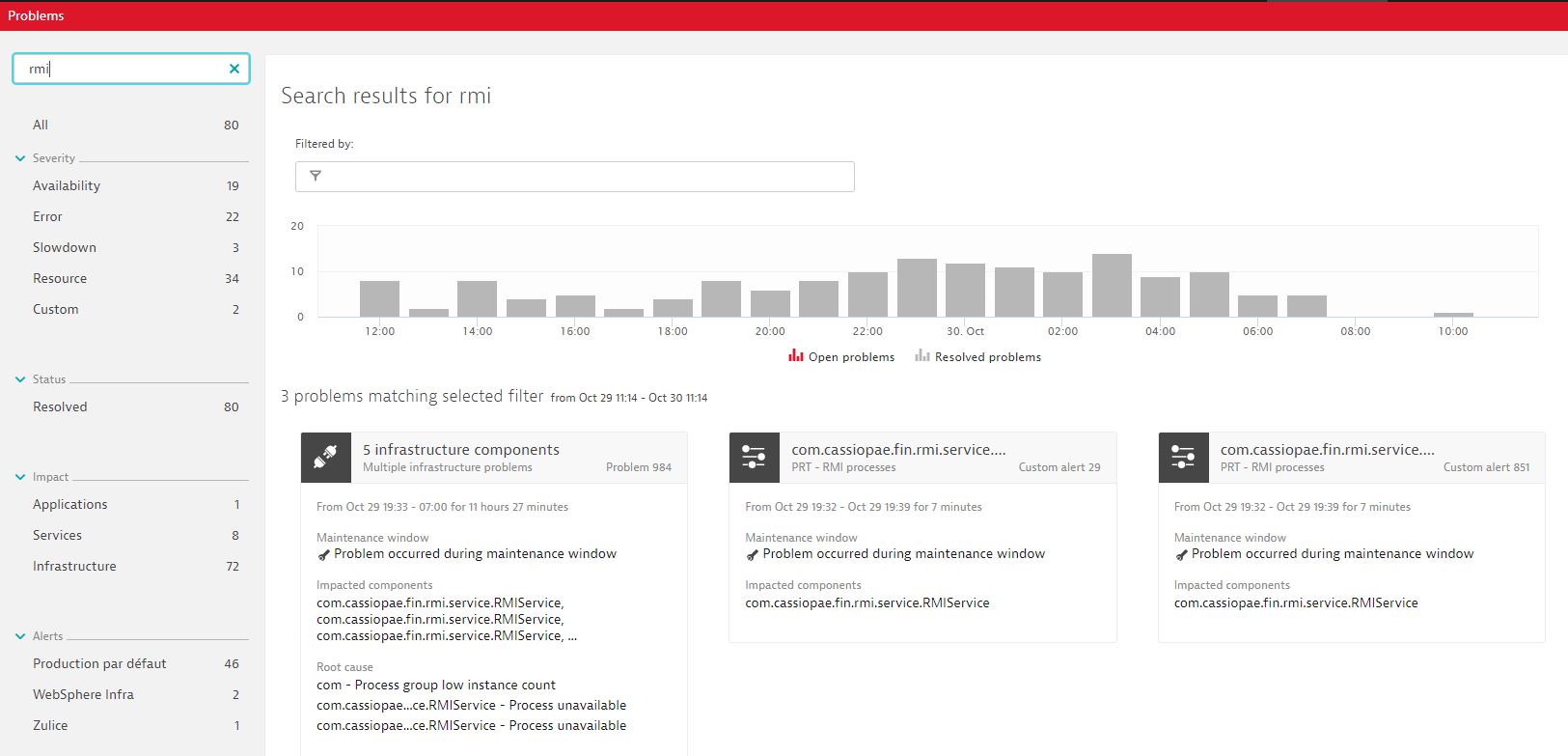Click Custom alert 851 sliders icon
This screenshot has width=1568, height=756.
(1183, 457)
